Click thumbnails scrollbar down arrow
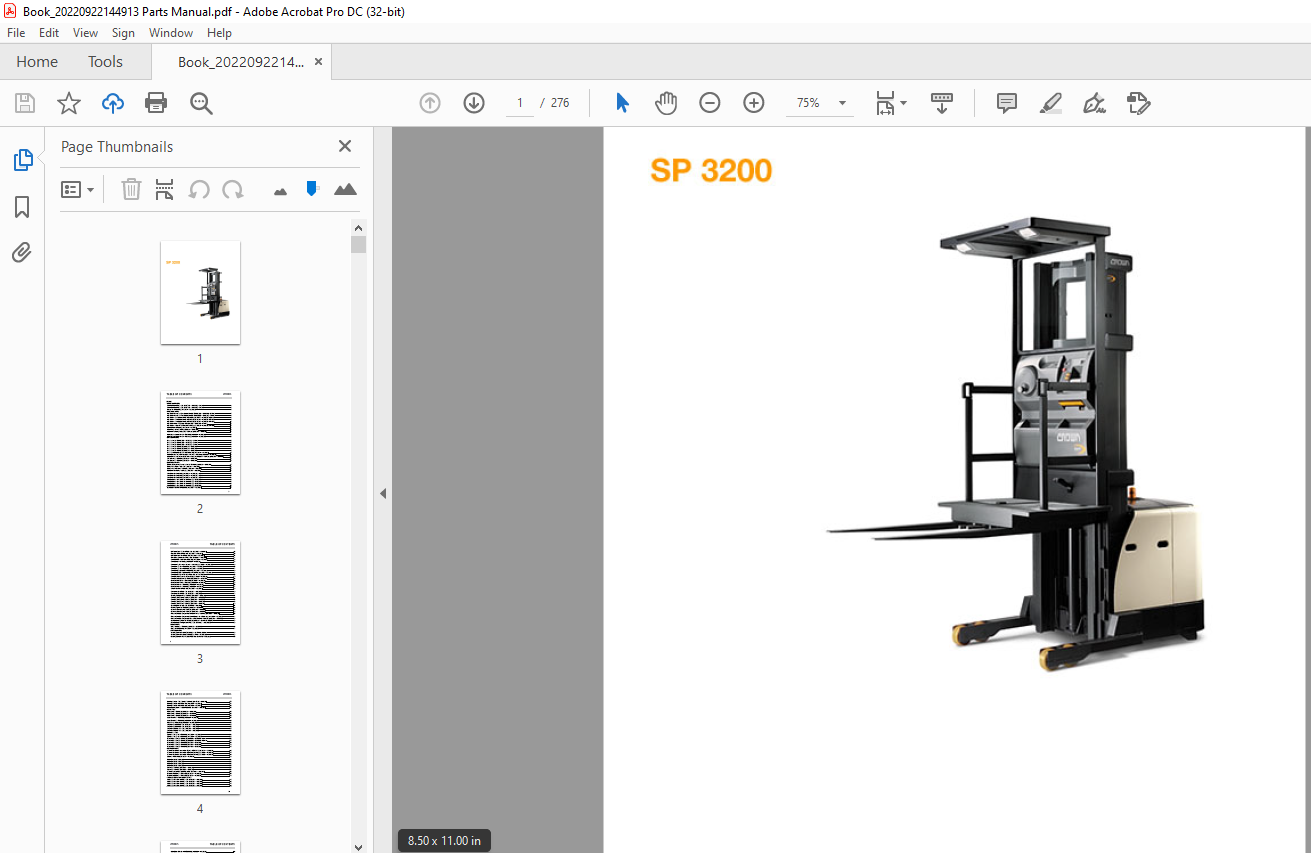This screenshot has height=853, width=1311. (358, 846)
